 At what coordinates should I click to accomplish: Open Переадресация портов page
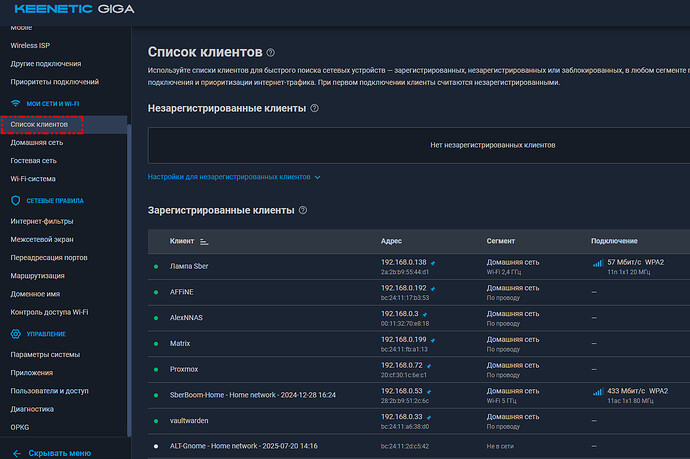(x=55, y=257)
